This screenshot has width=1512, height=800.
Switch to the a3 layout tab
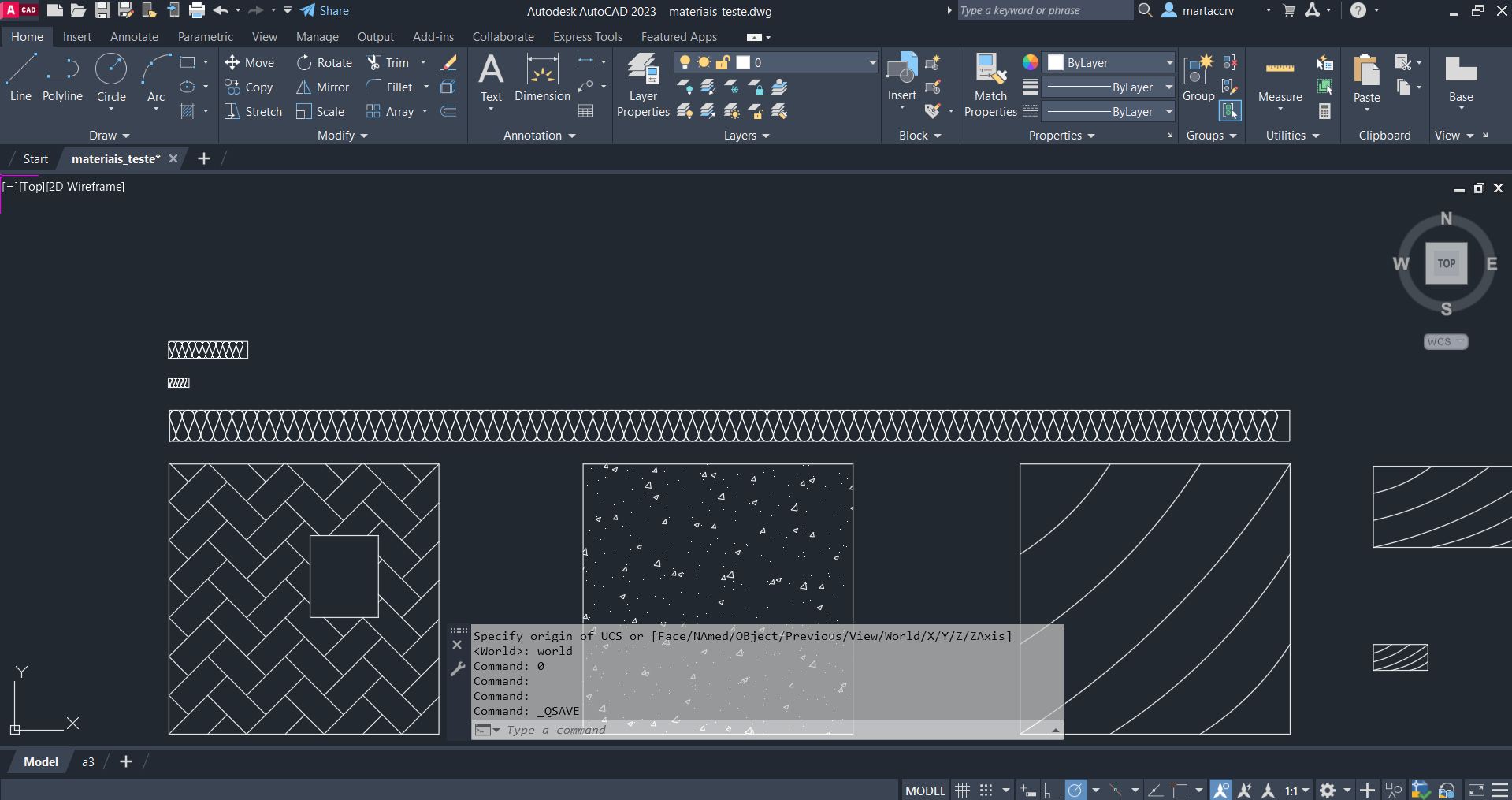coord(88,762)
